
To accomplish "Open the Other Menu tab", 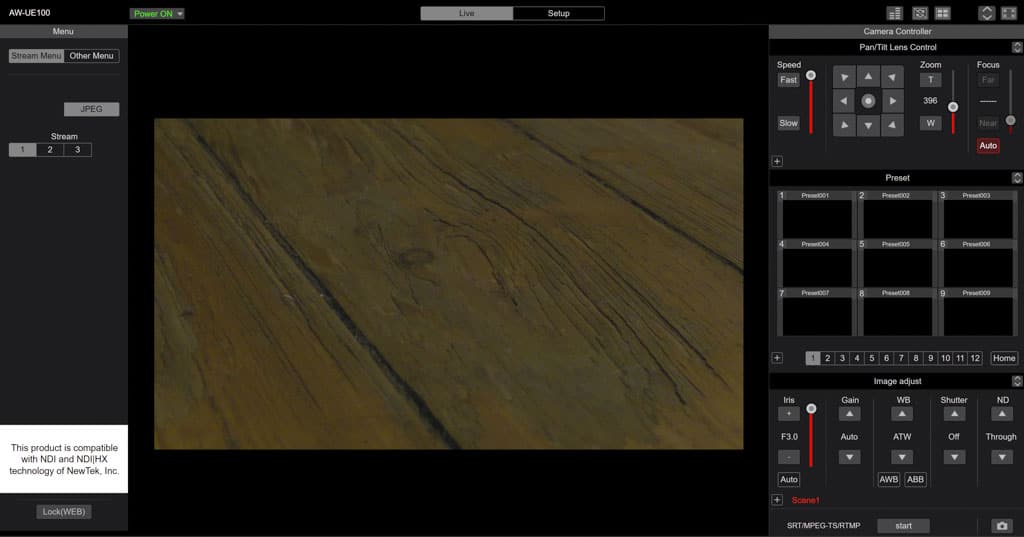I will (x=92, y=56).
